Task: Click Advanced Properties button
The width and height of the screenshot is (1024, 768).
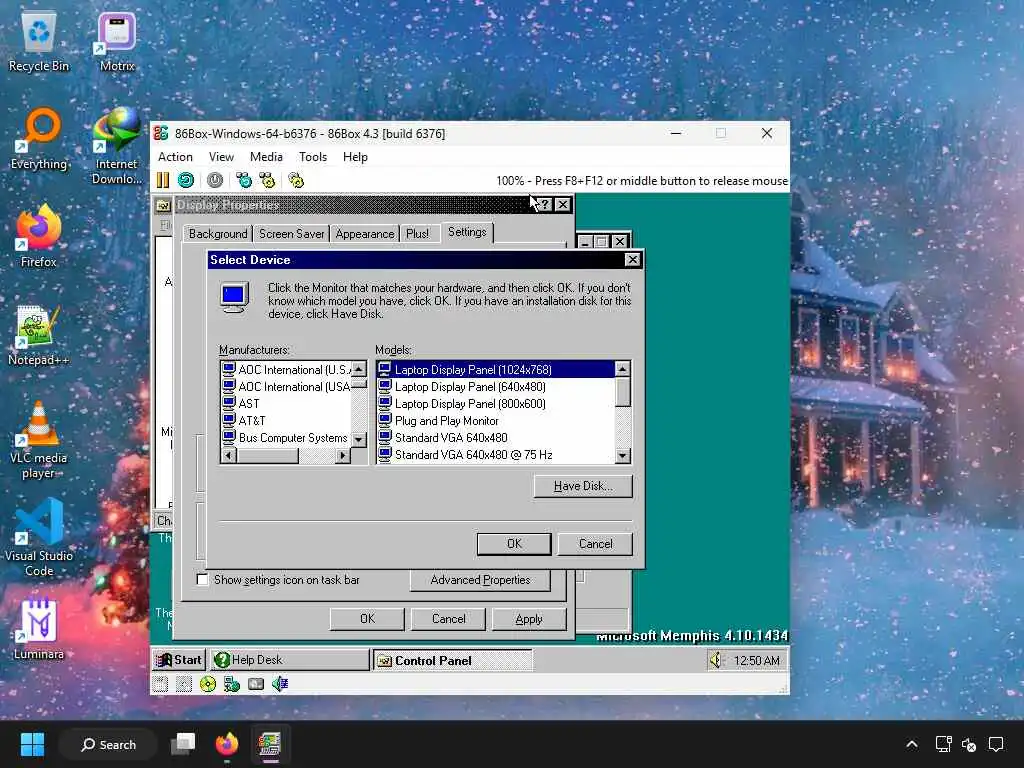Action: tap(480, 579)
